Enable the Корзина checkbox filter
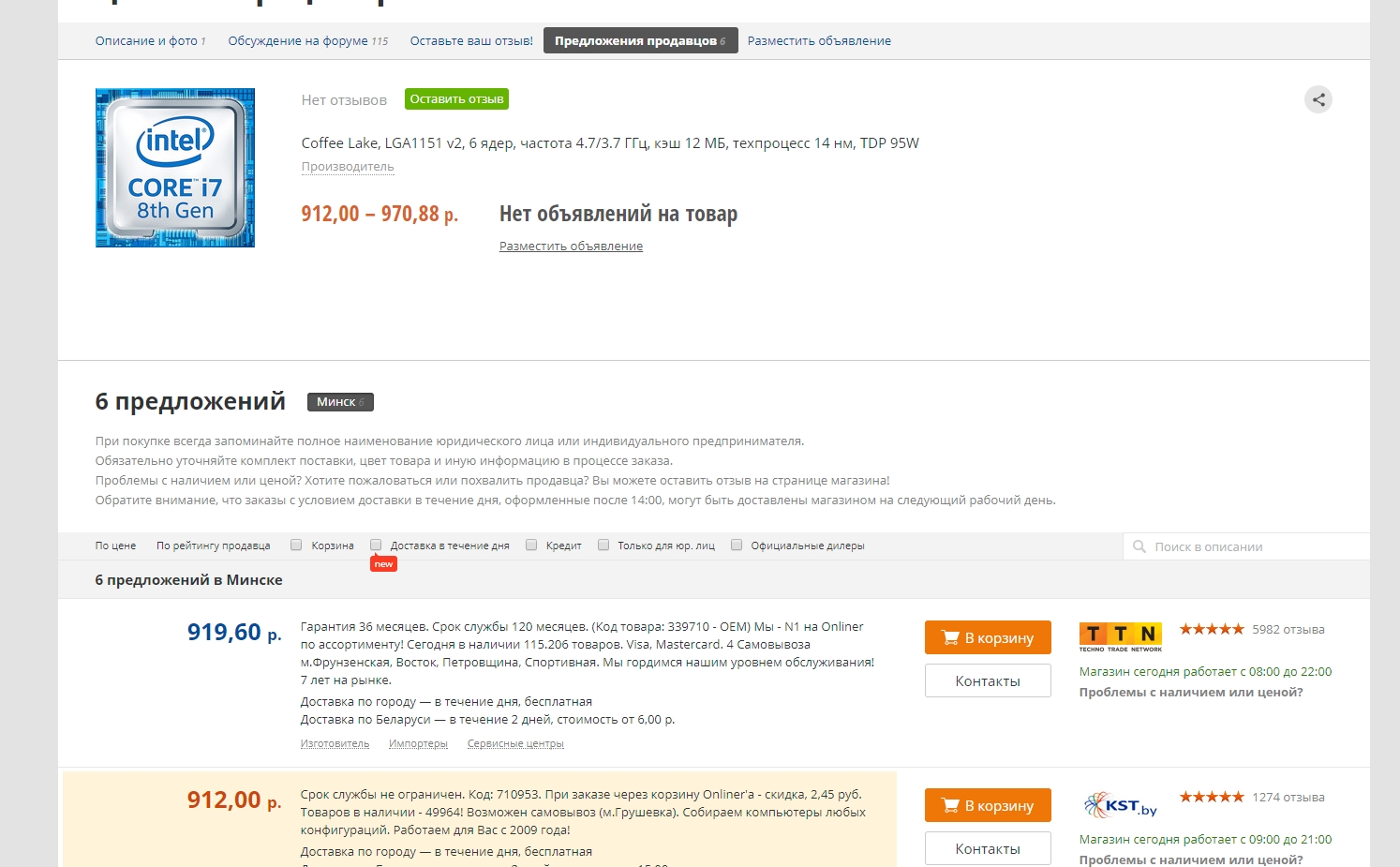Image resolution: width=1400 pixels, height=867 pixels. (296, 545)
